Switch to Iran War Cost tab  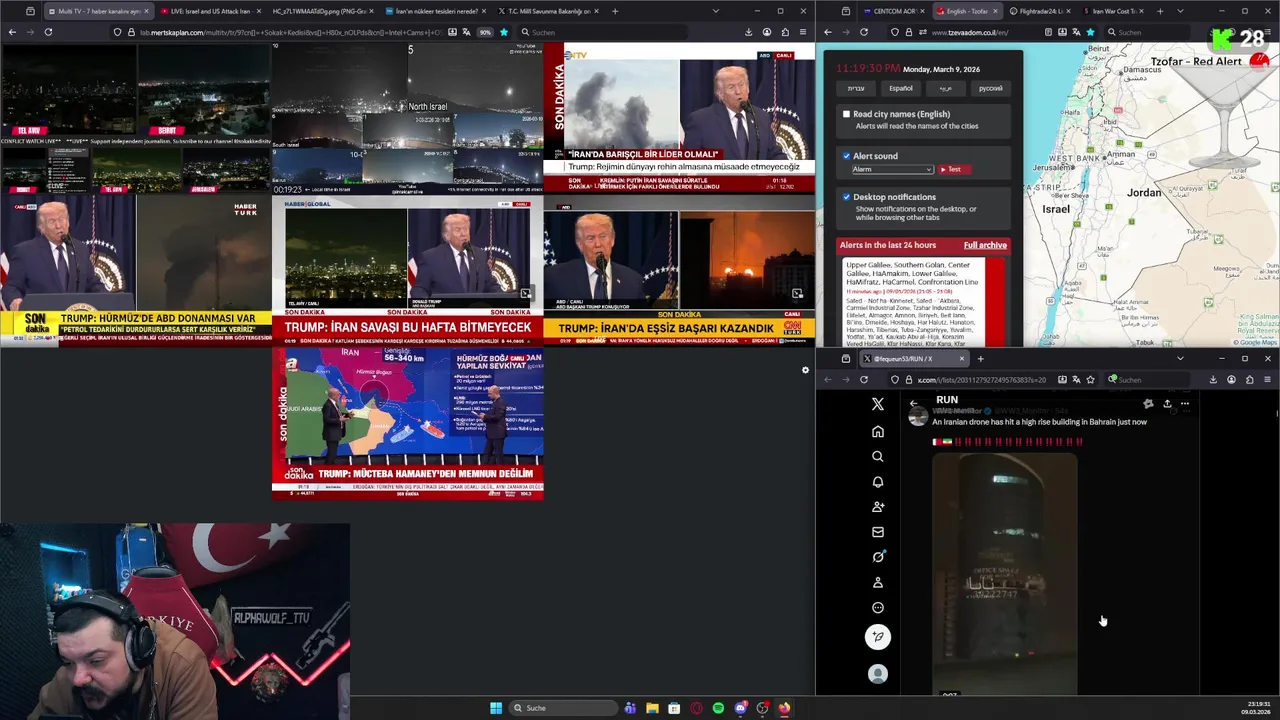pos(1112,11)
